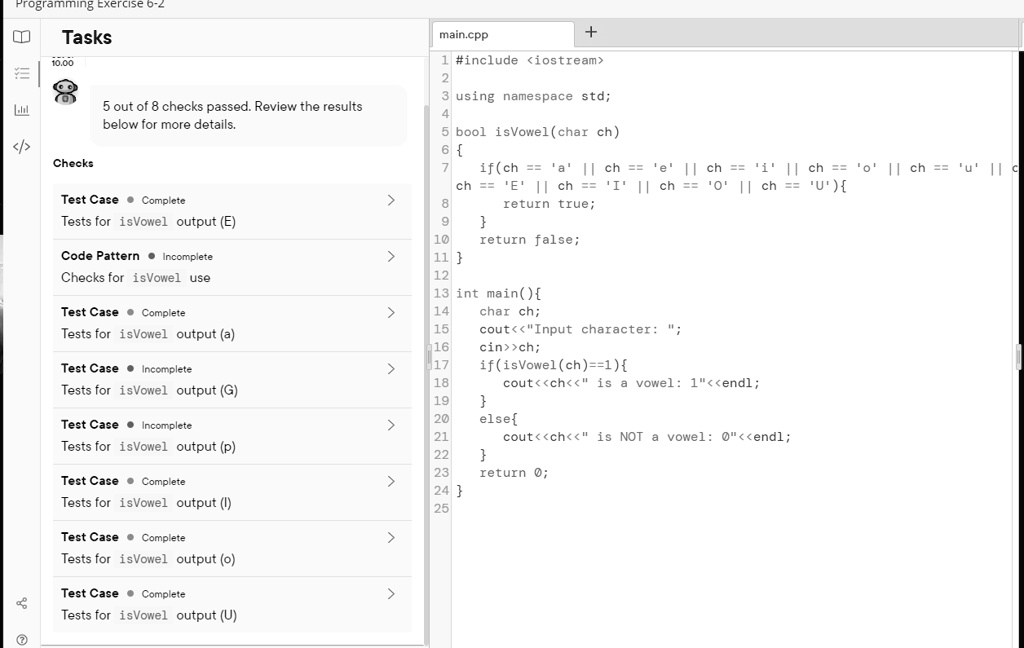Click the grader robot icon
The width and height of the screenshot is (1024, 648).
[x=66, y=92]
